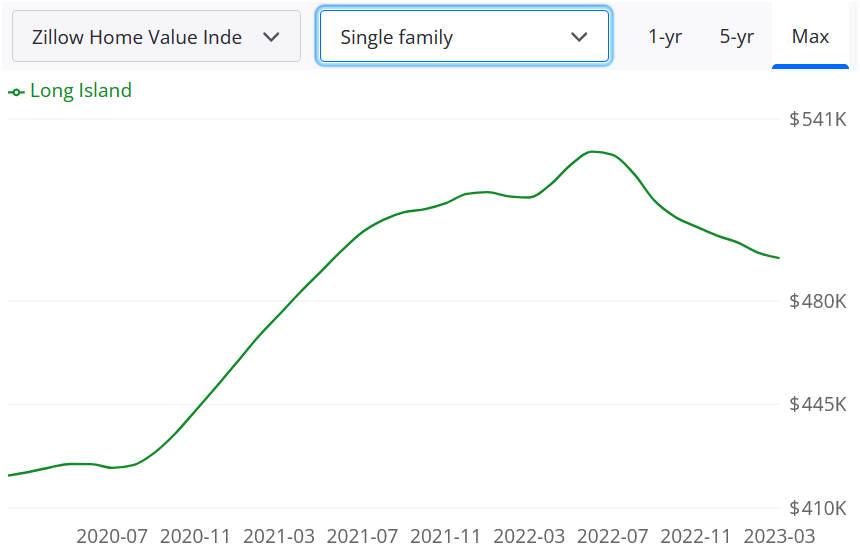Click the $541K y-axis value
860x547 pixels.
(x=817, y=120)
